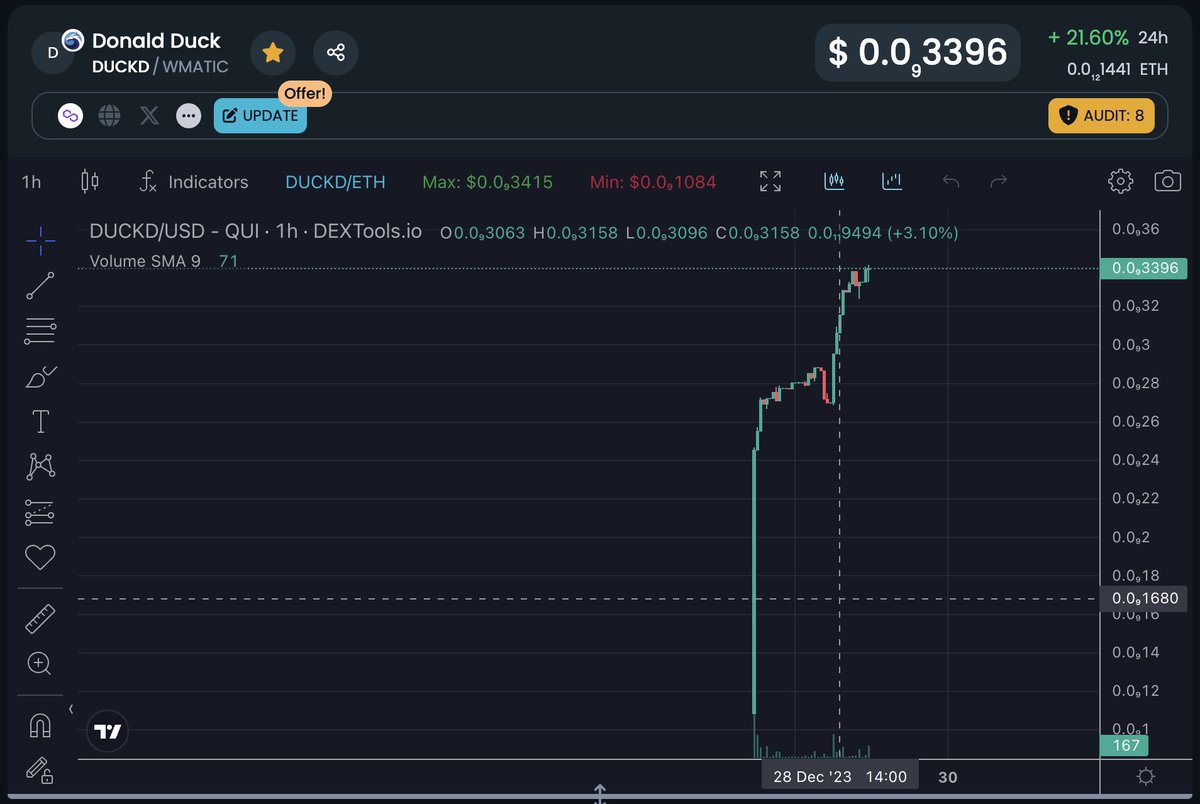Open token website globe icon
This screenshot has width=1200, height=804.
(x=109, y=116)
